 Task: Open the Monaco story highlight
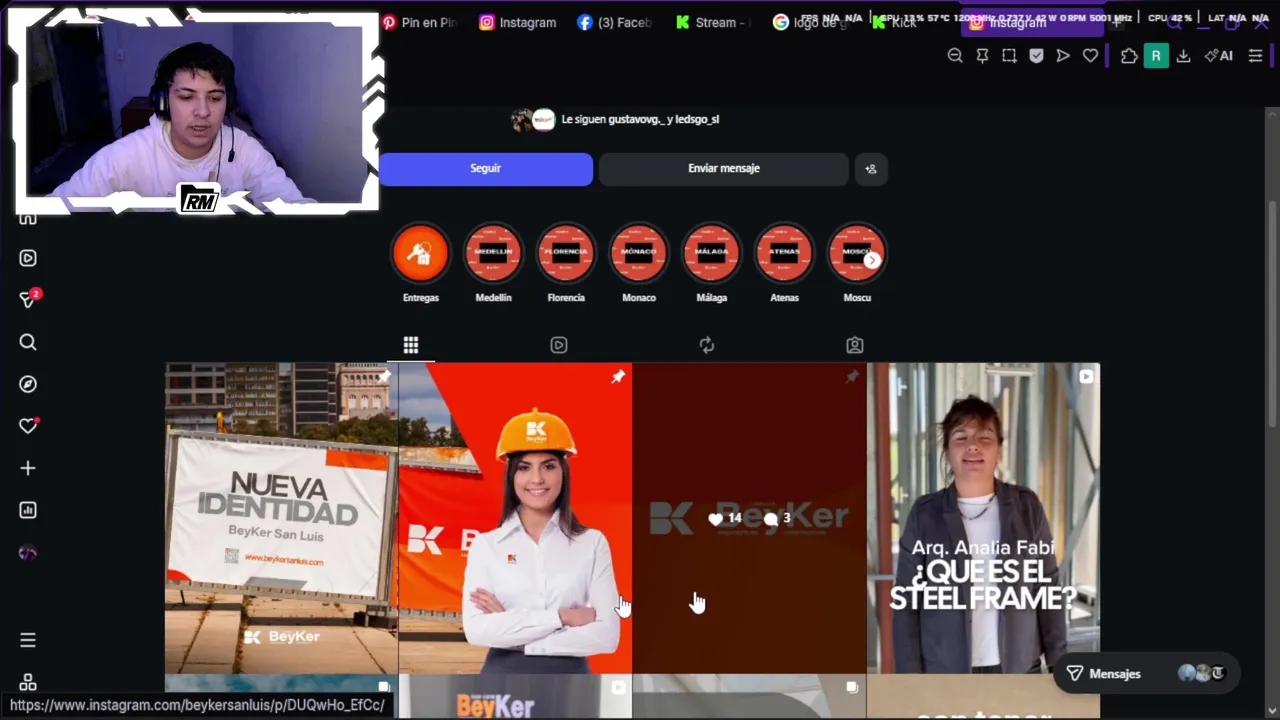(639, 254)
